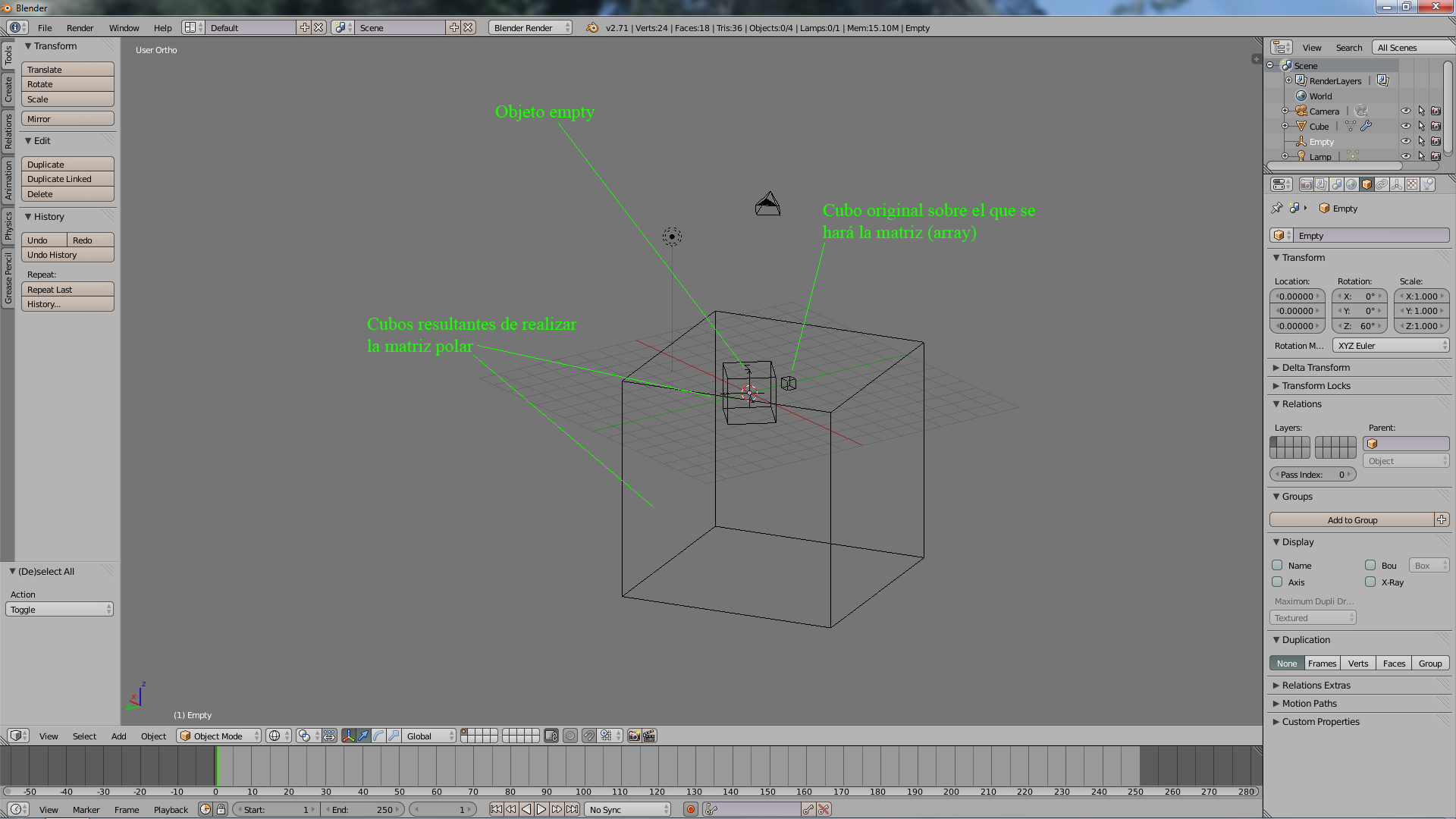Select the rotate manipulator arc icon

click(378, 736)
